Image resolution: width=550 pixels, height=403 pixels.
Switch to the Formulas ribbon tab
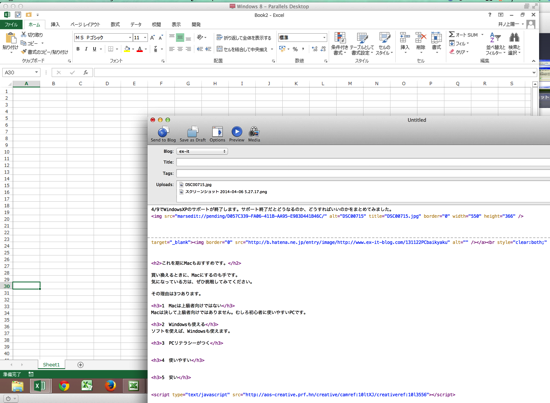pos(115,25)
